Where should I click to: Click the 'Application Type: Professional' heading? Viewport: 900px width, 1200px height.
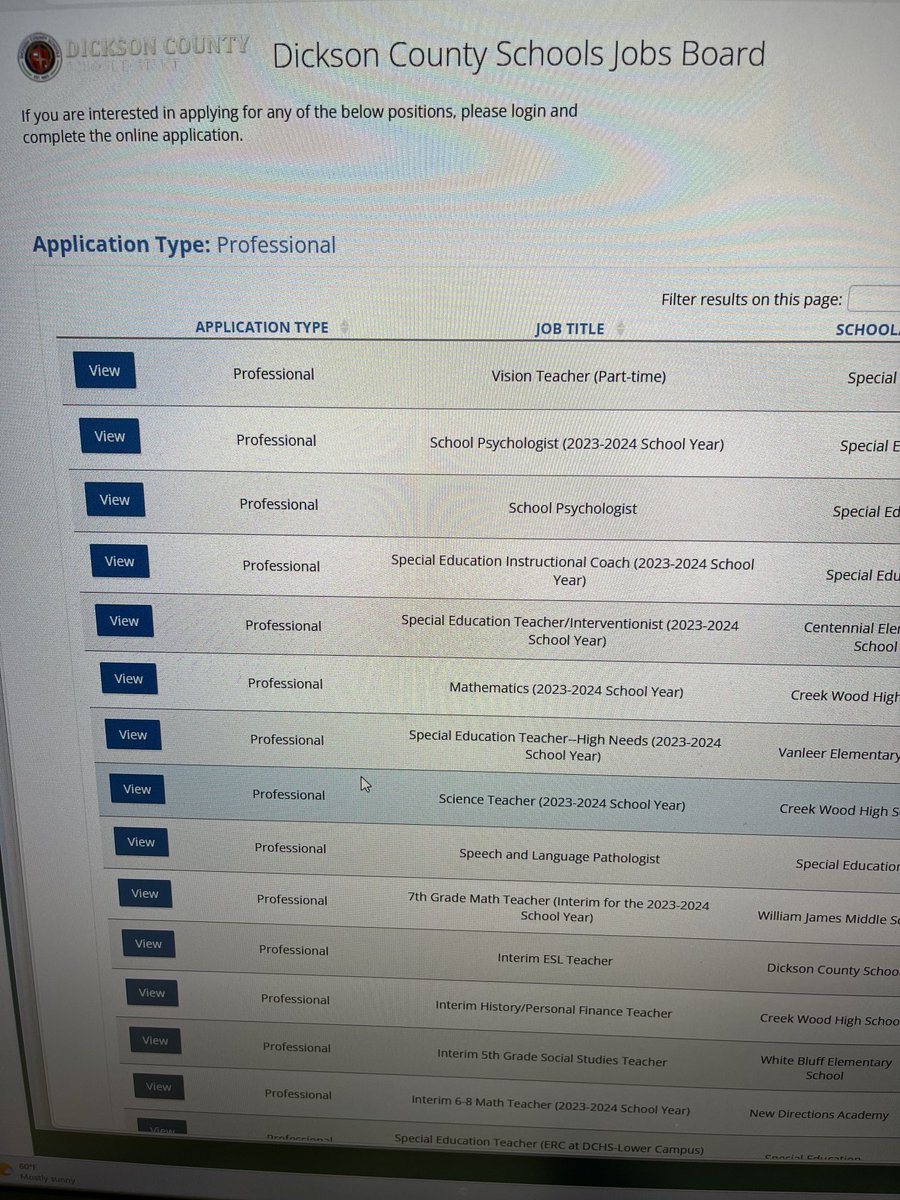click(184, 245)
